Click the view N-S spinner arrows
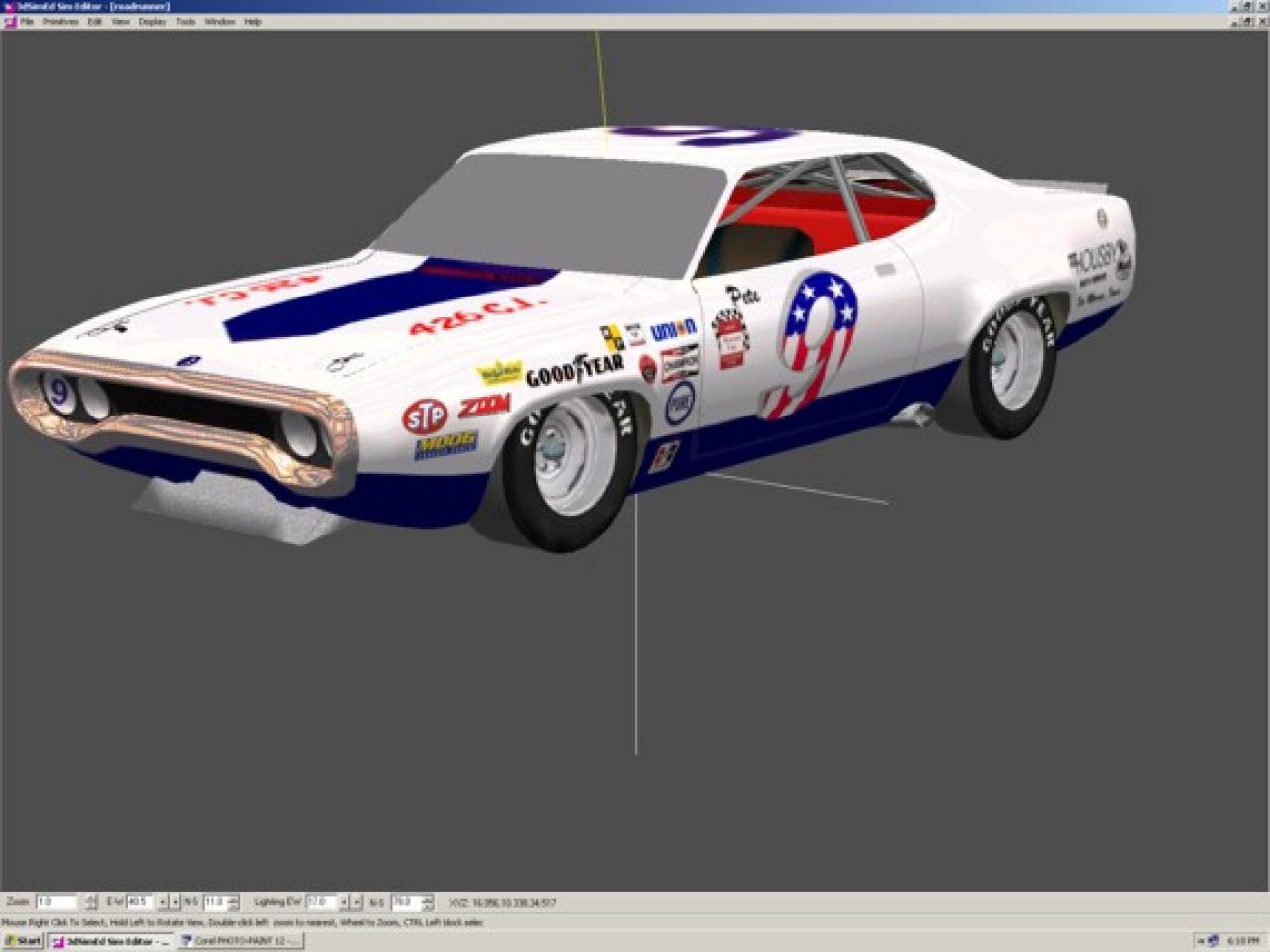The image size is (1270, 952). [x=233, y=902]
